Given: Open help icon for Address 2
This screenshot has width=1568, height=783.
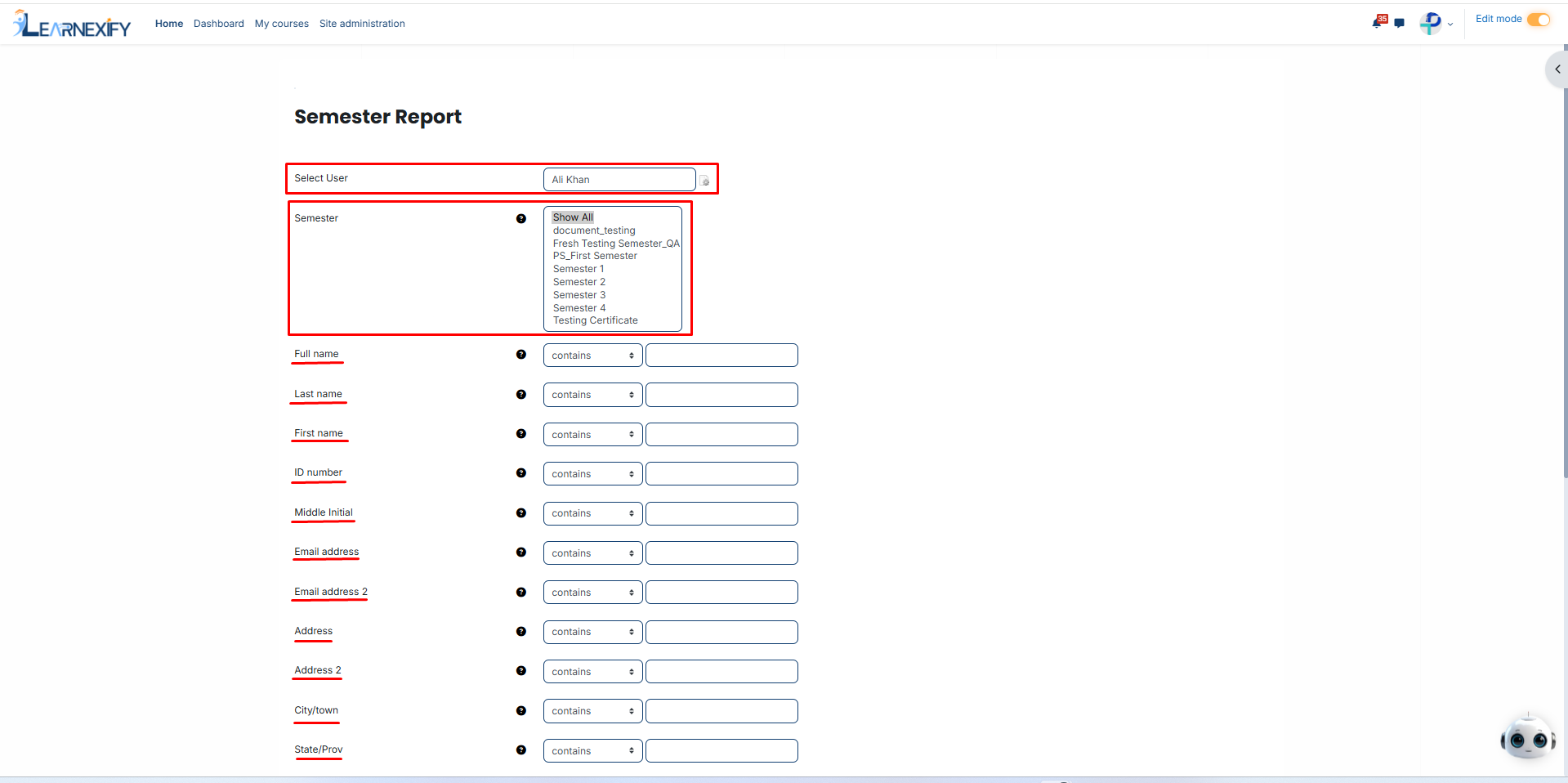Looking at the screenshot, I should (521, 671).
